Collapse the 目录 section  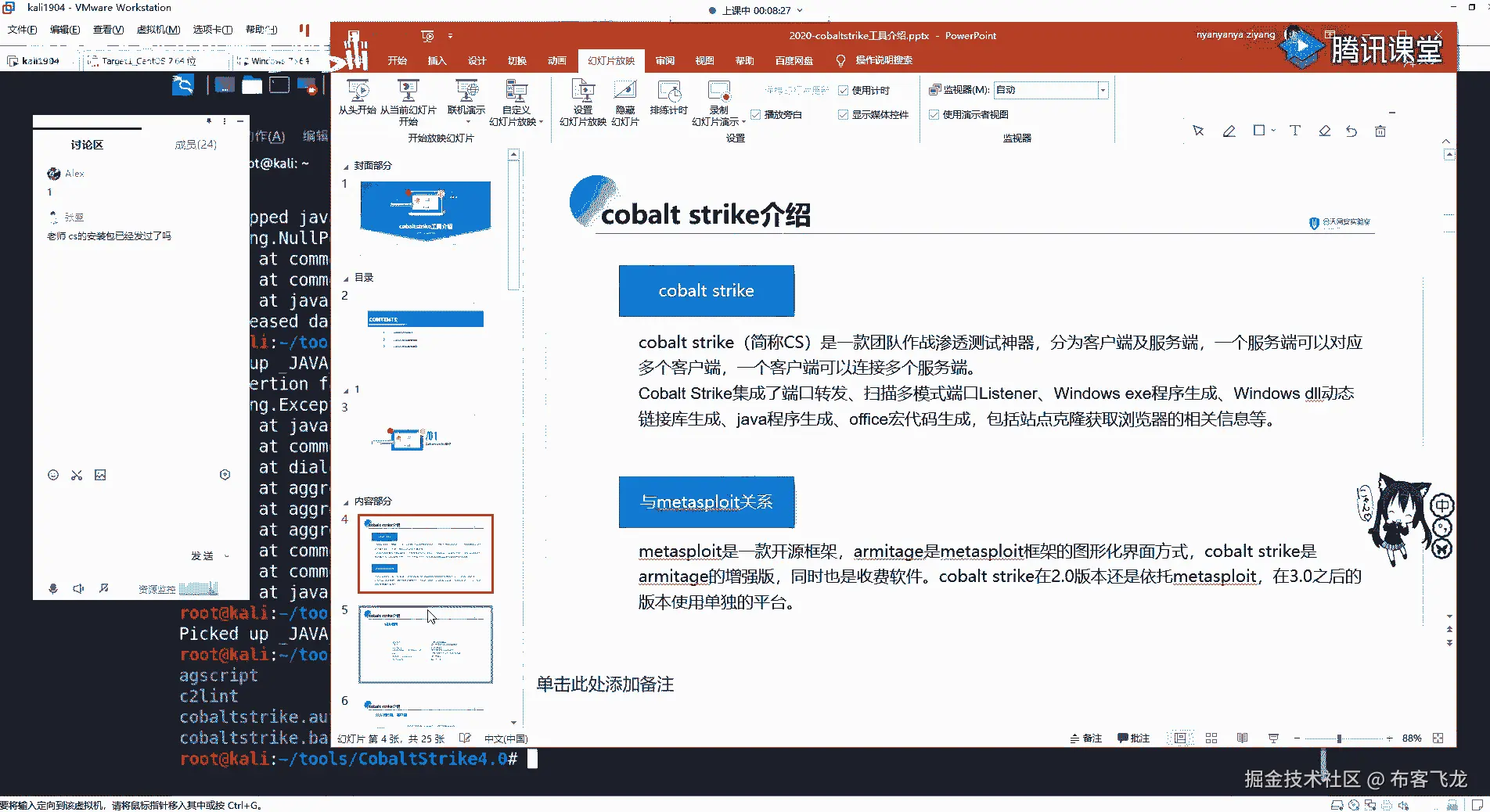pos(346,278)
